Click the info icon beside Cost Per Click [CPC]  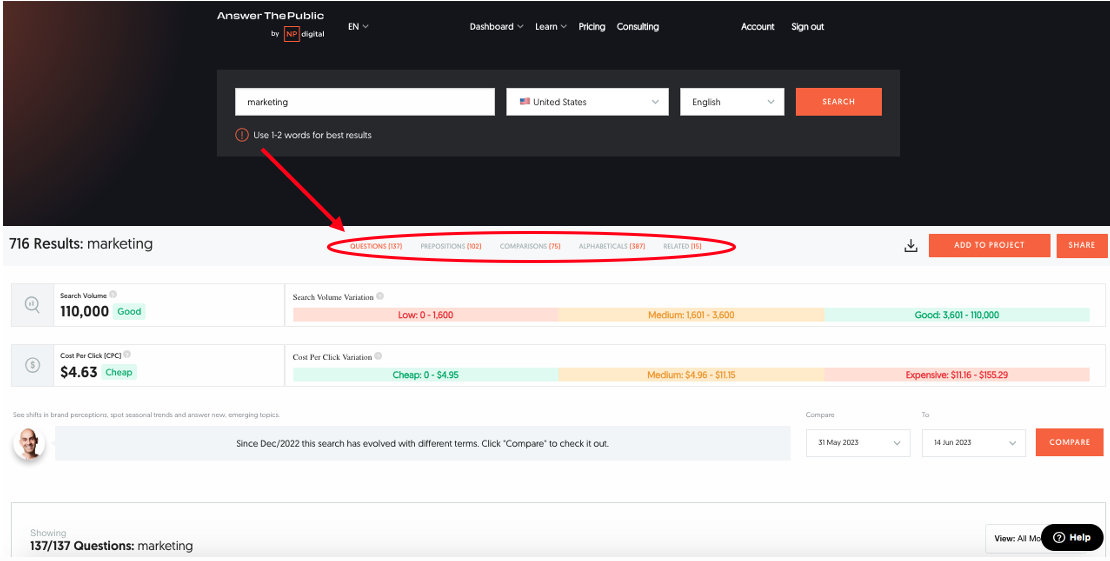tap(127, 354)
